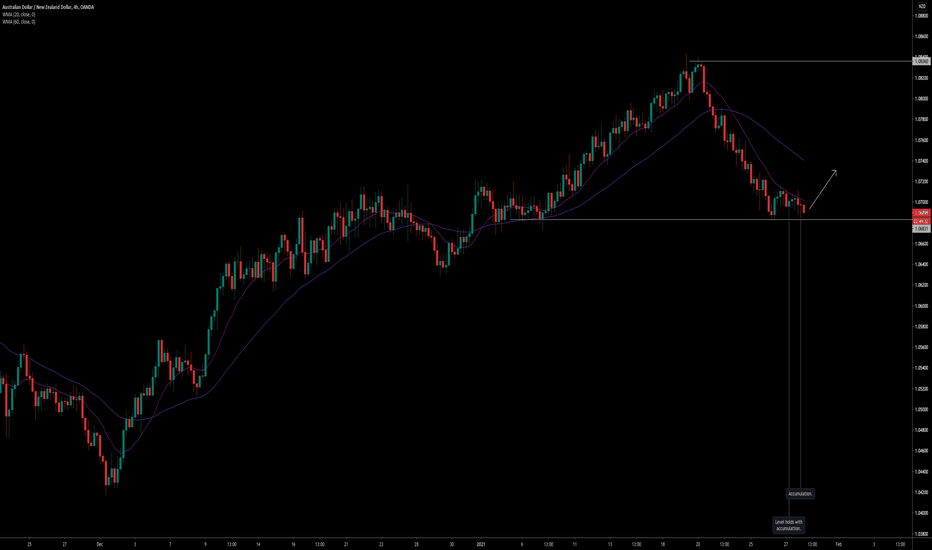The height and width of the screenshot is (550, 932).
Task: Click the Australian Dollar / New Zealand Dollar chart title
Action: coord(48,7)
